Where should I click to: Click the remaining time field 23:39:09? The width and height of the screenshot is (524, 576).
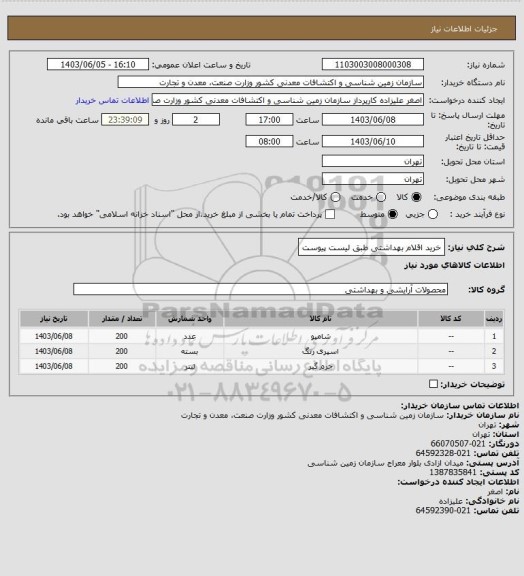[125, 120]
